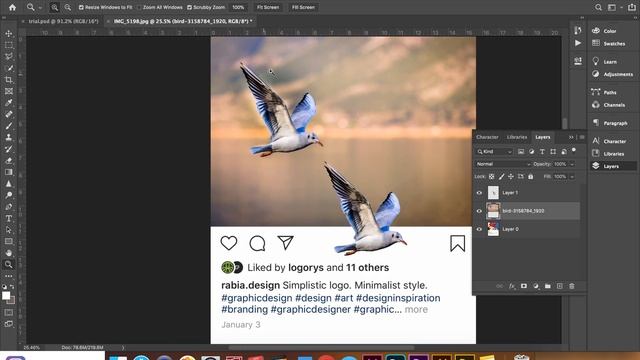The width and height of the screenshot is (640, 360).
Task: Select the Dodge tool
Action: pyautogui.click(x=9, y=195)
